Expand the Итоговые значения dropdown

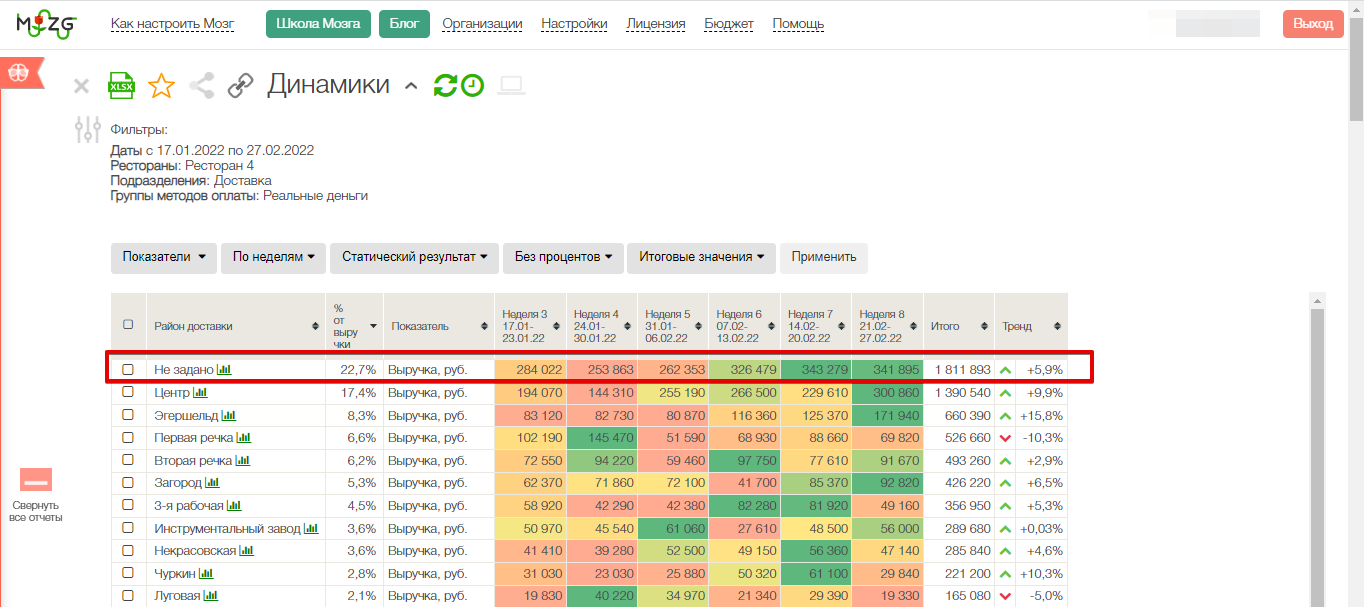tap(701, 257)
